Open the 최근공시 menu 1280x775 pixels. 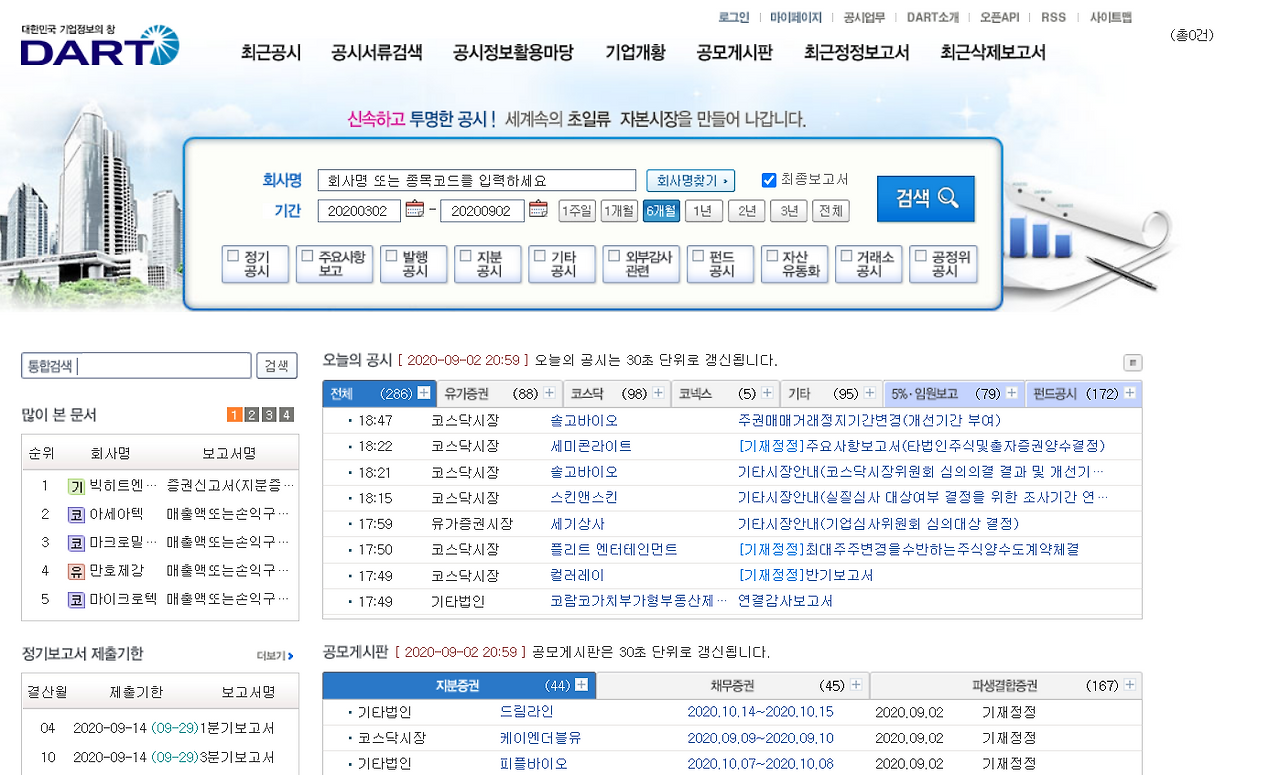click(271, 53)
